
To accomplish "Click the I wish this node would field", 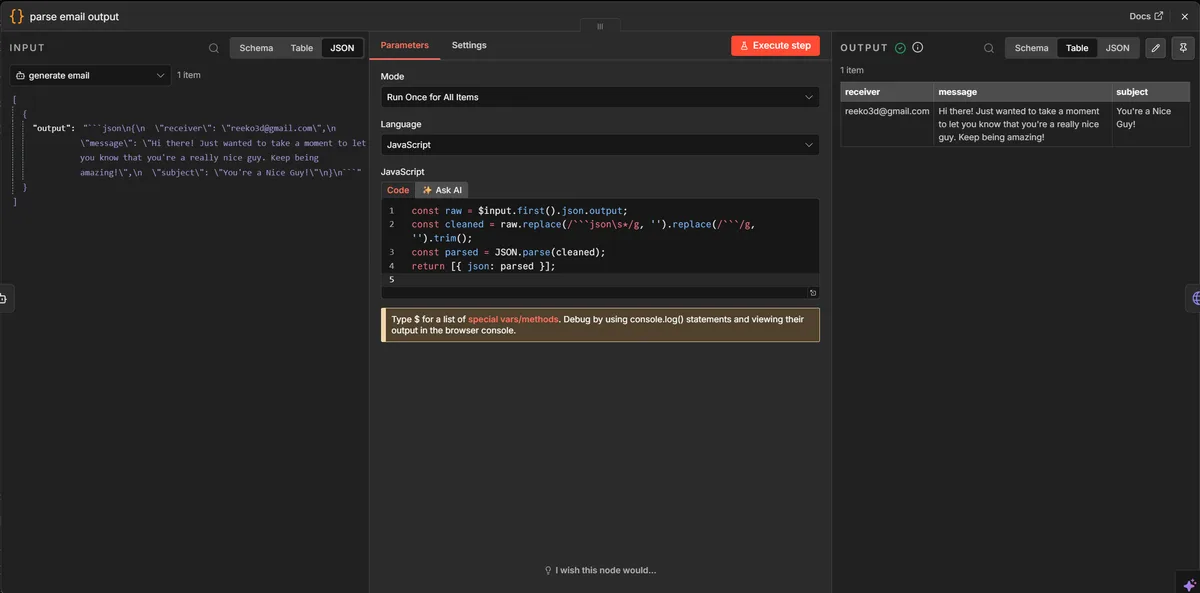I will [x=599, y=569].
